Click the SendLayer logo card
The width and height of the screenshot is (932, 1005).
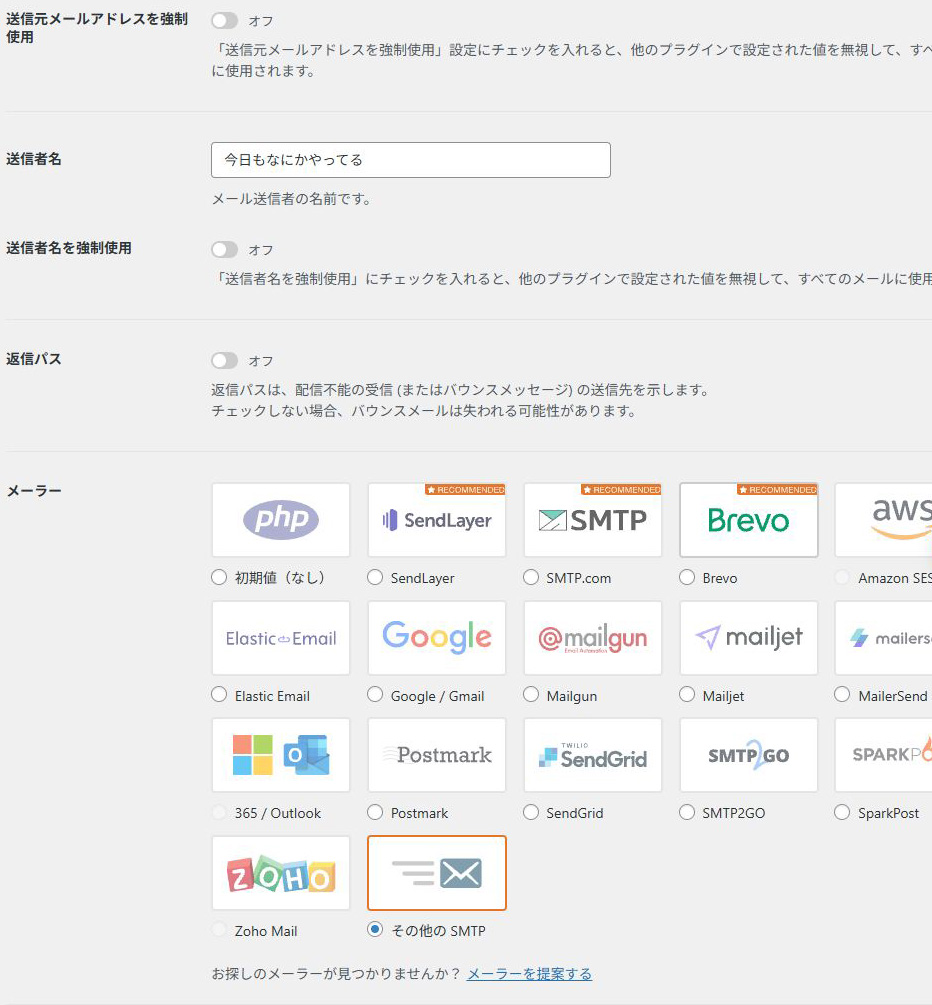pos(437,520)
